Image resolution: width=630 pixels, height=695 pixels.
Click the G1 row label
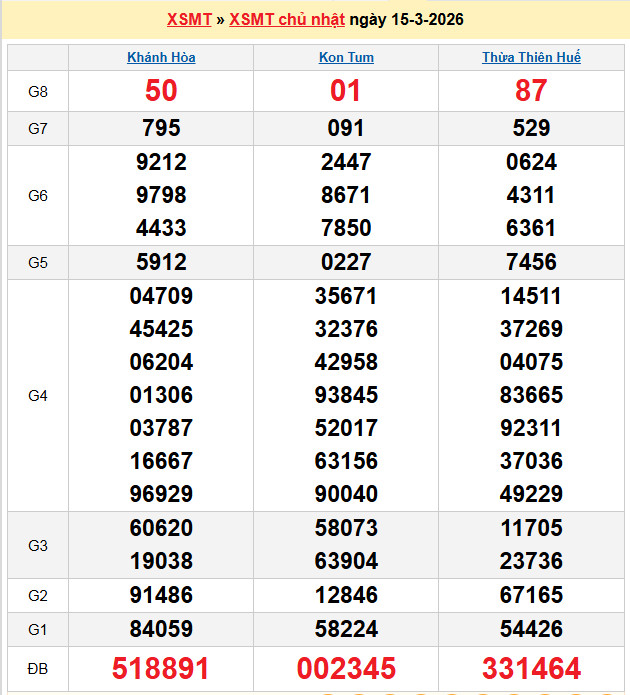pyautogui.click(x=38, y=629)
